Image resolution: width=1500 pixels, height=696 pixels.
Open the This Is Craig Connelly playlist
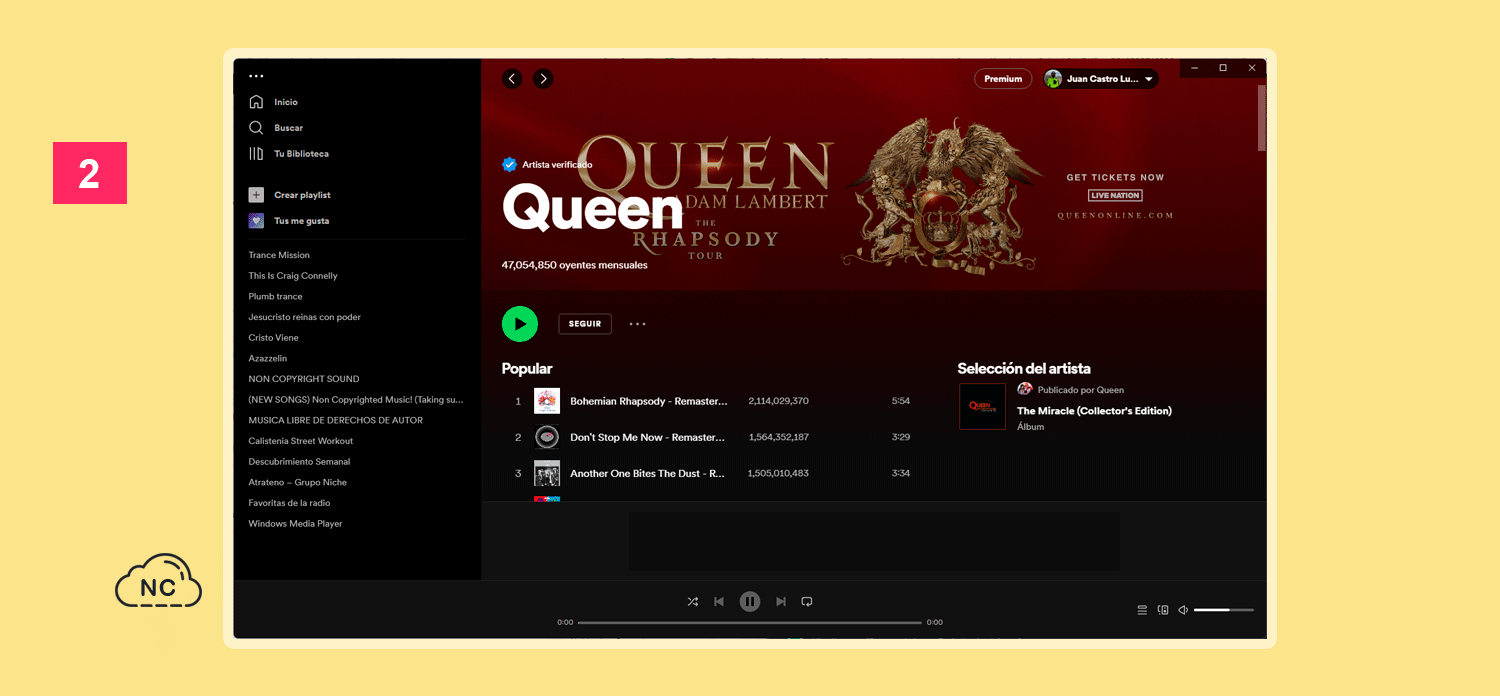293,276
